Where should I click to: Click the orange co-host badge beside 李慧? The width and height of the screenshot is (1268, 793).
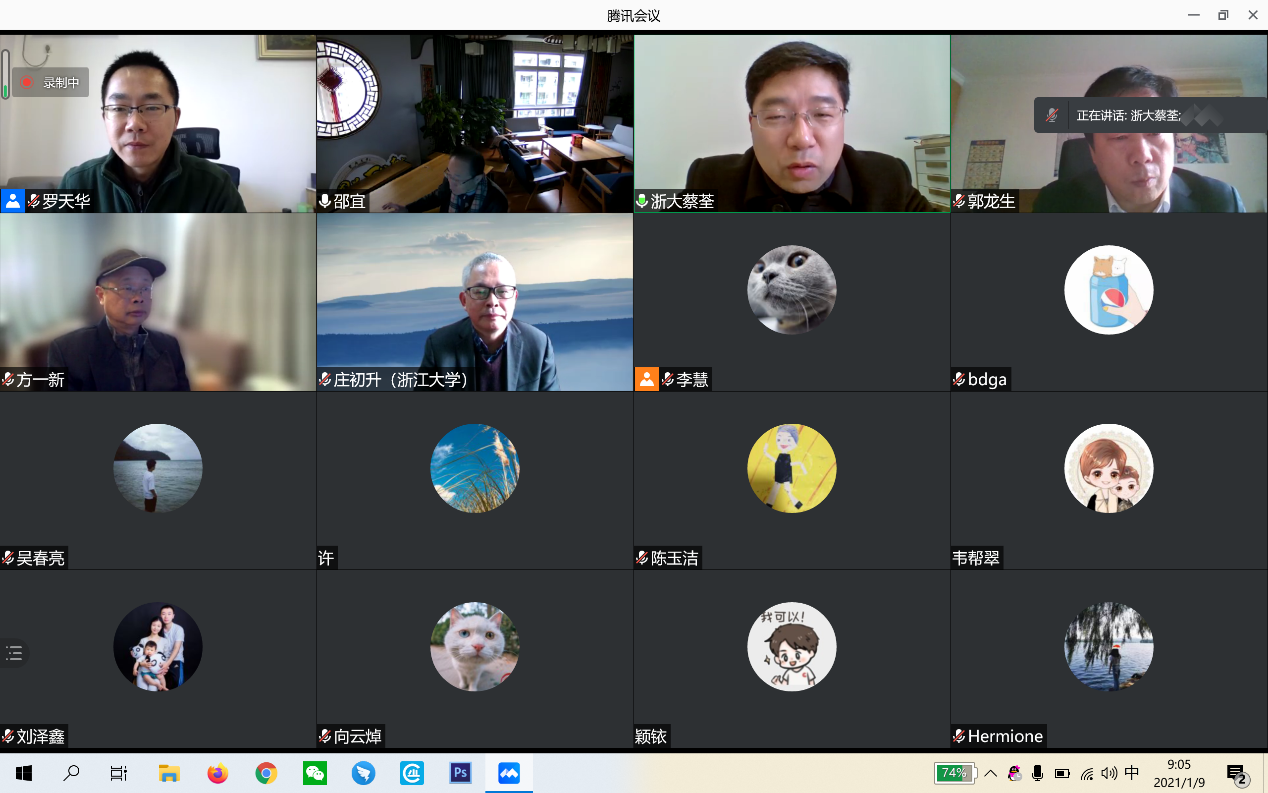(646, 379)
